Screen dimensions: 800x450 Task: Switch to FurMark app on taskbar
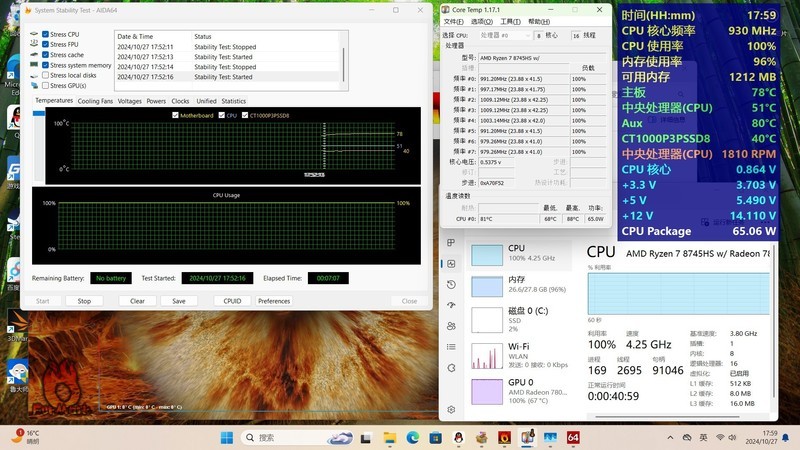coord(504,438)
